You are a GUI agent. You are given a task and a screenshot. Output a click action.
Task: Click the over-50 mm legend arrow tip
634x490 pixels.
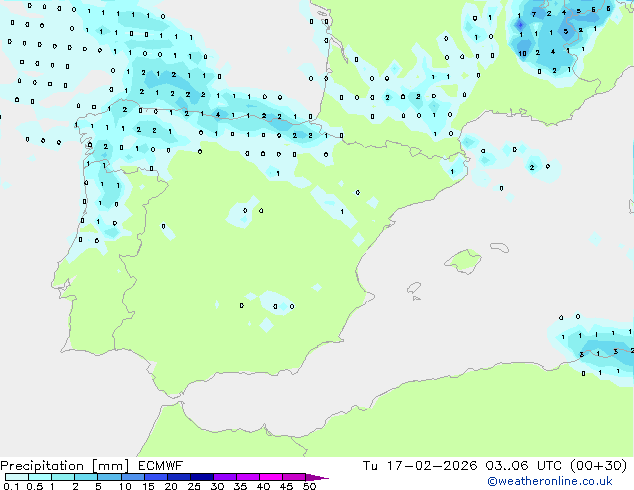317,477
